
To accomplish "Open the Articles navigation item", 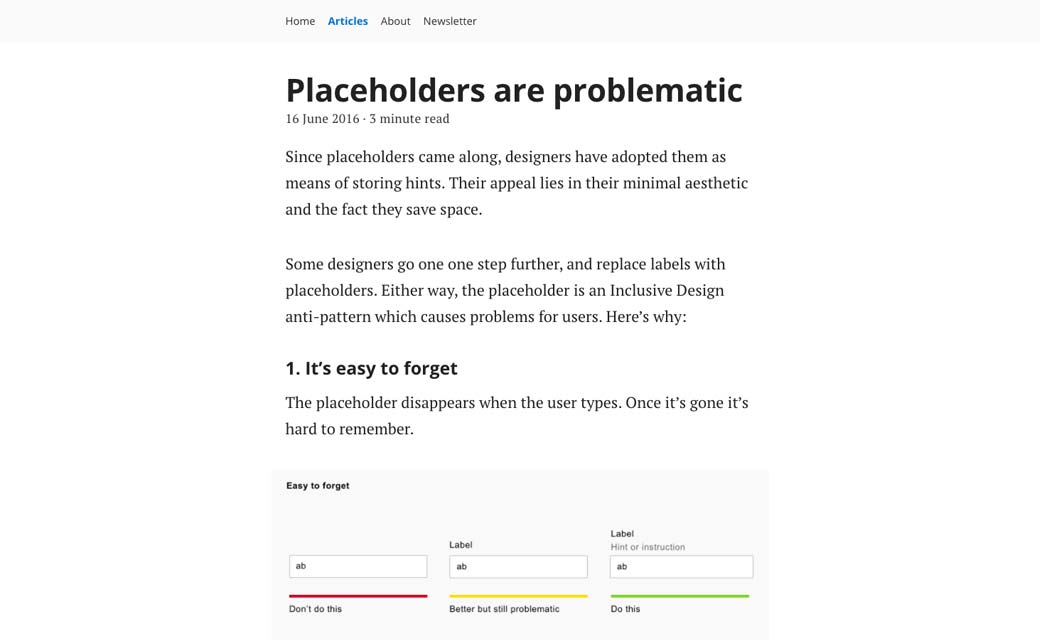I will 348,21.
